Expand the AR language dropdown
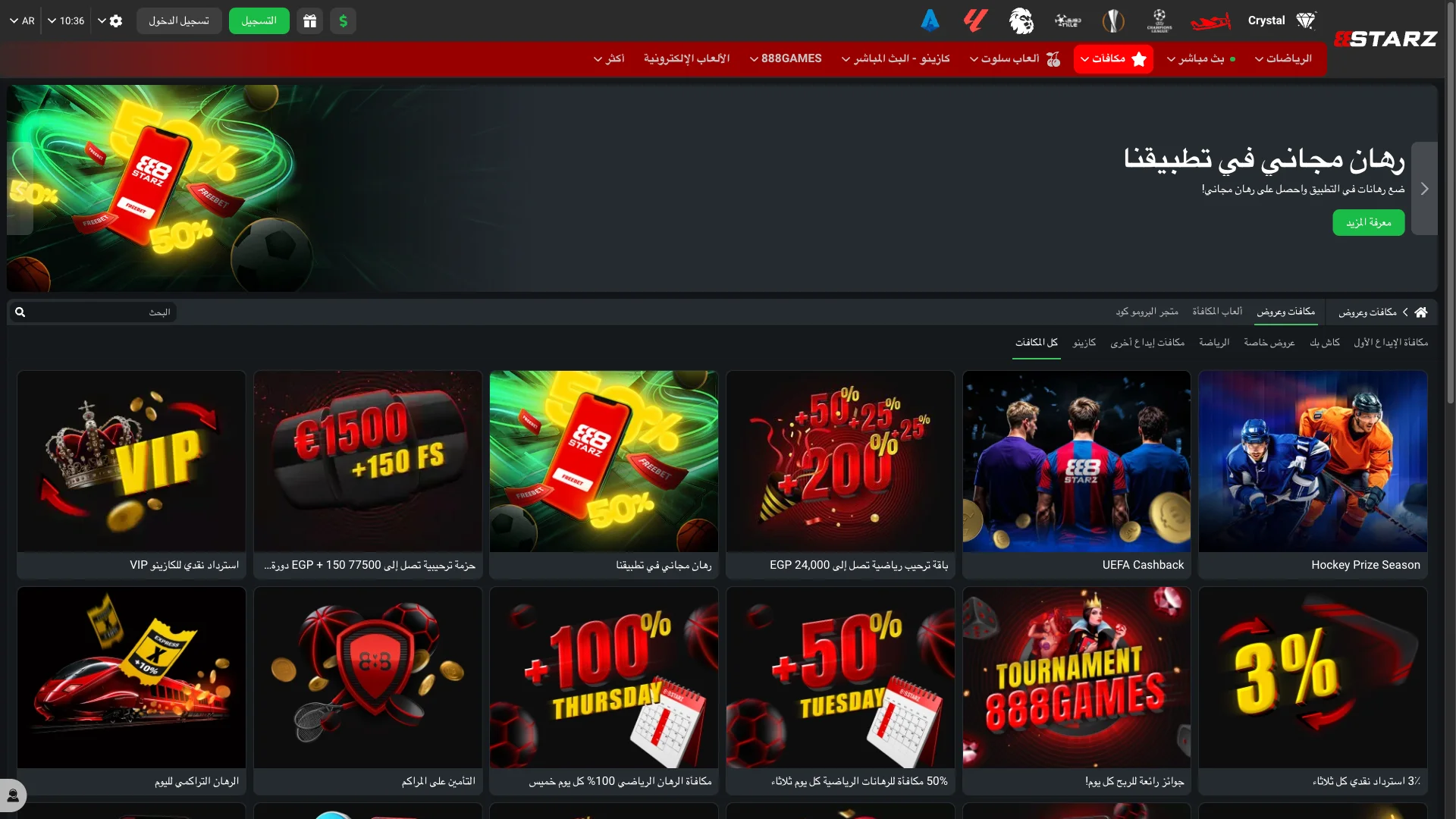This screenshot has height=819, width=1456. coord(22,21)
